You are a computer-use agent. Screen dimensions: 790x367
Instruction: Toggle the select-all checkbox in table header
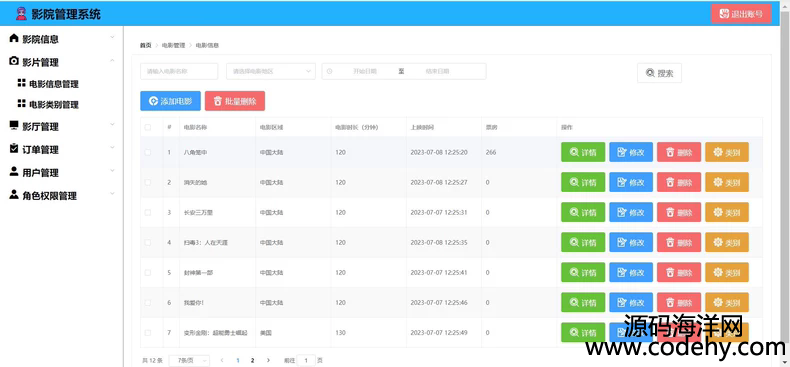point(148,128)
